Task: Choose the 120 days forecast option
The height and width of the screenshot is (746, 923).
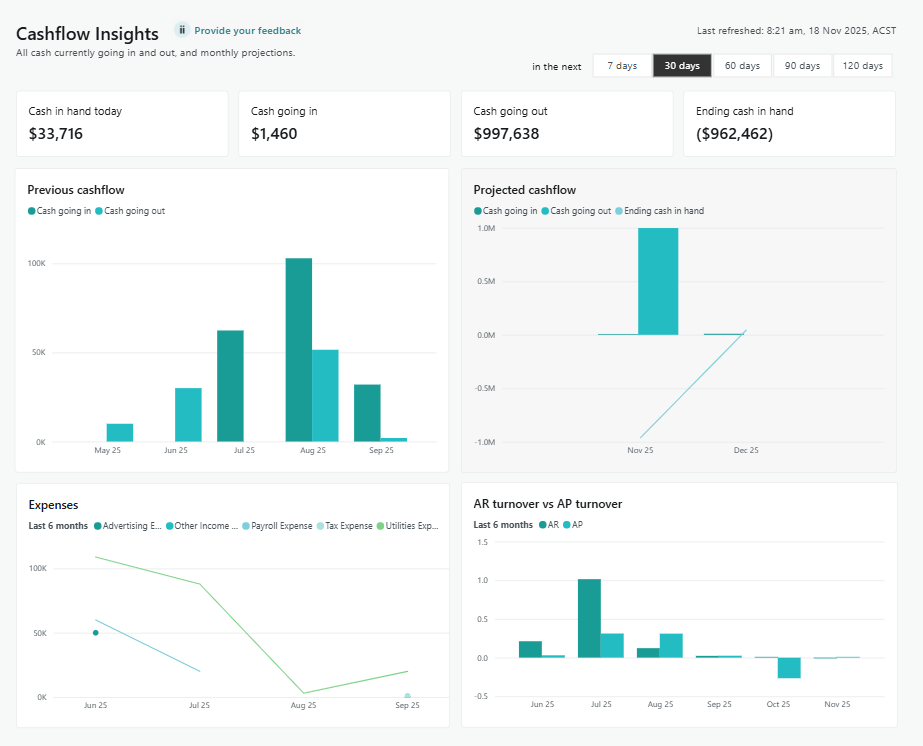Action: (x=863, y=66)
